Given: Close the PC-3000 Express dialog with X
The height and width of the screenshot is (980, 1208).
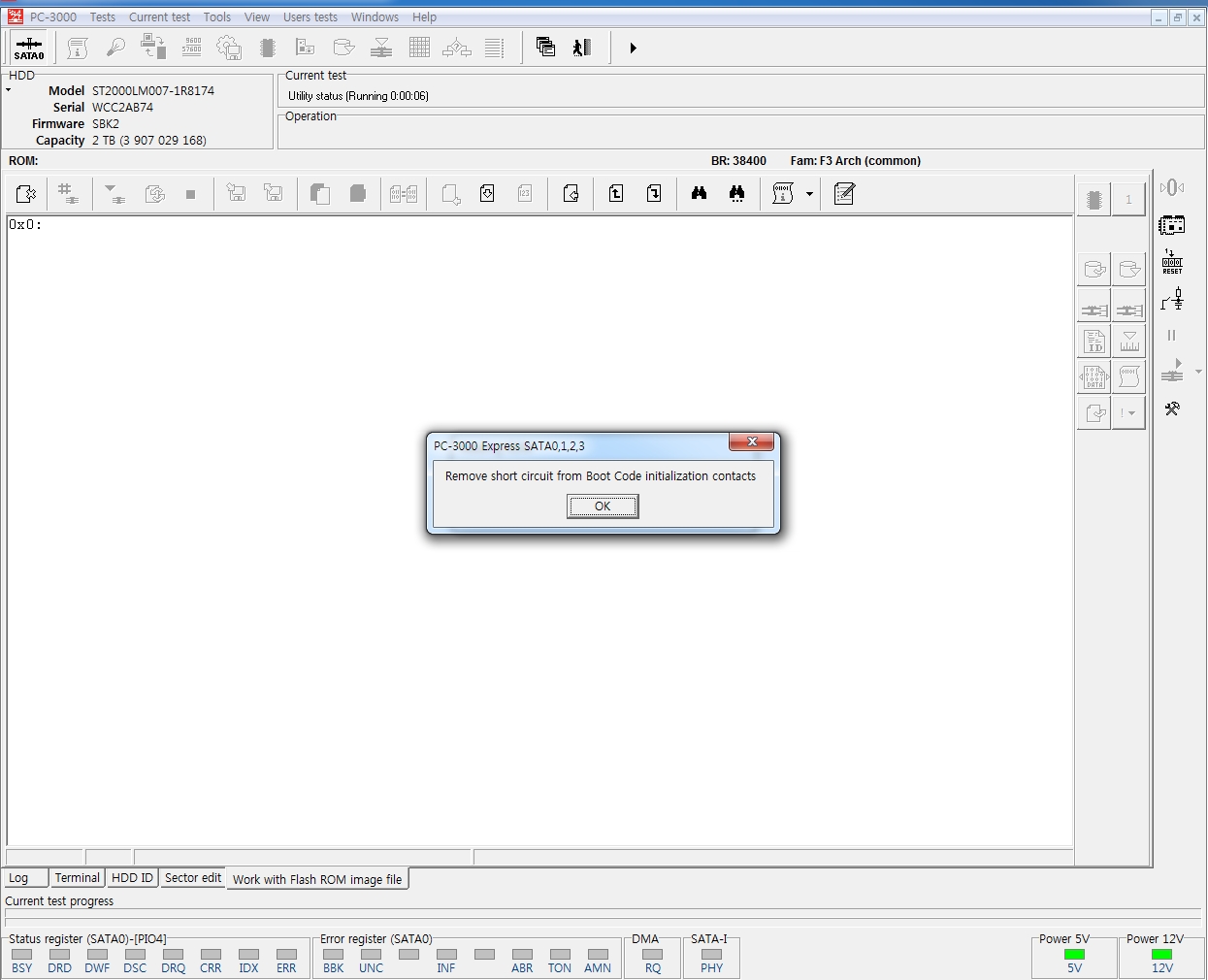Looking at the screenshot, I should (x=752, y=442).
